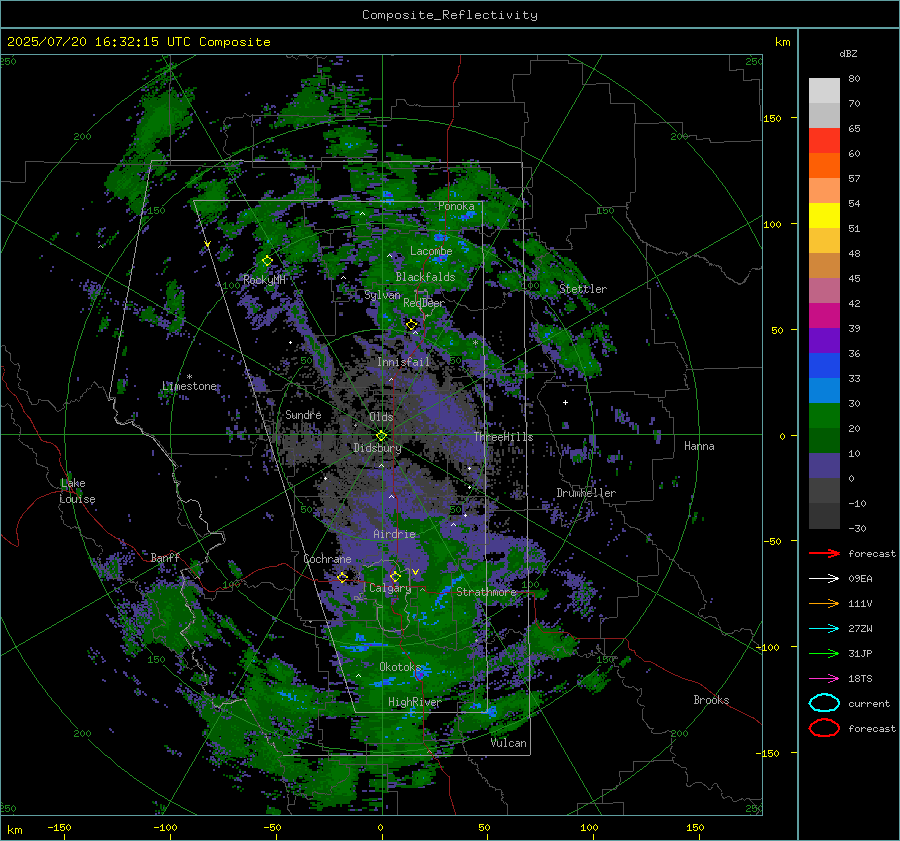
Task: Click the Brooks city label
Action: coord(711,700)
